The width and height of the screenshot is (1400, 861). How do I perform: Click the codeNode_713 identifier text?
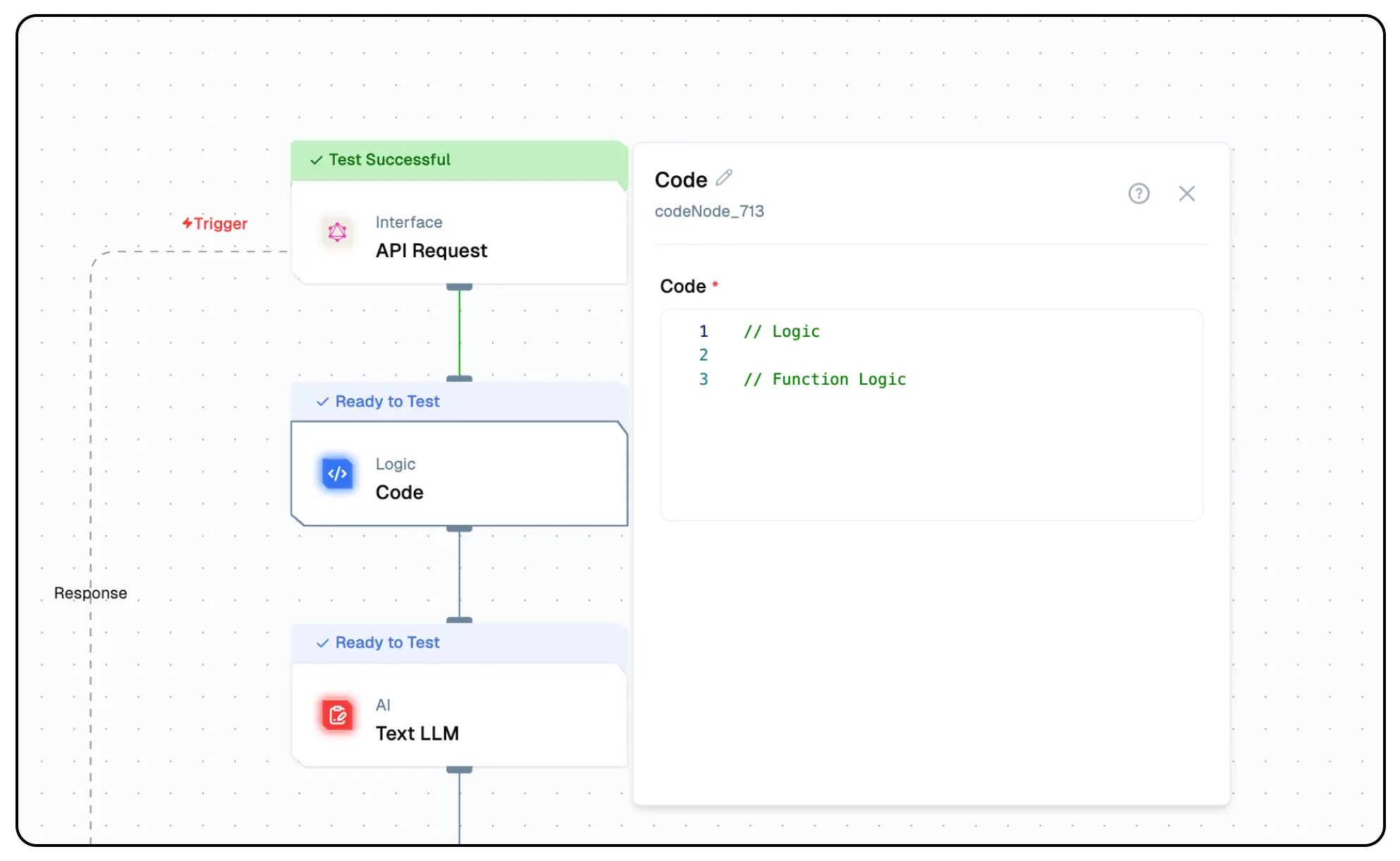(x=709, y=211)
